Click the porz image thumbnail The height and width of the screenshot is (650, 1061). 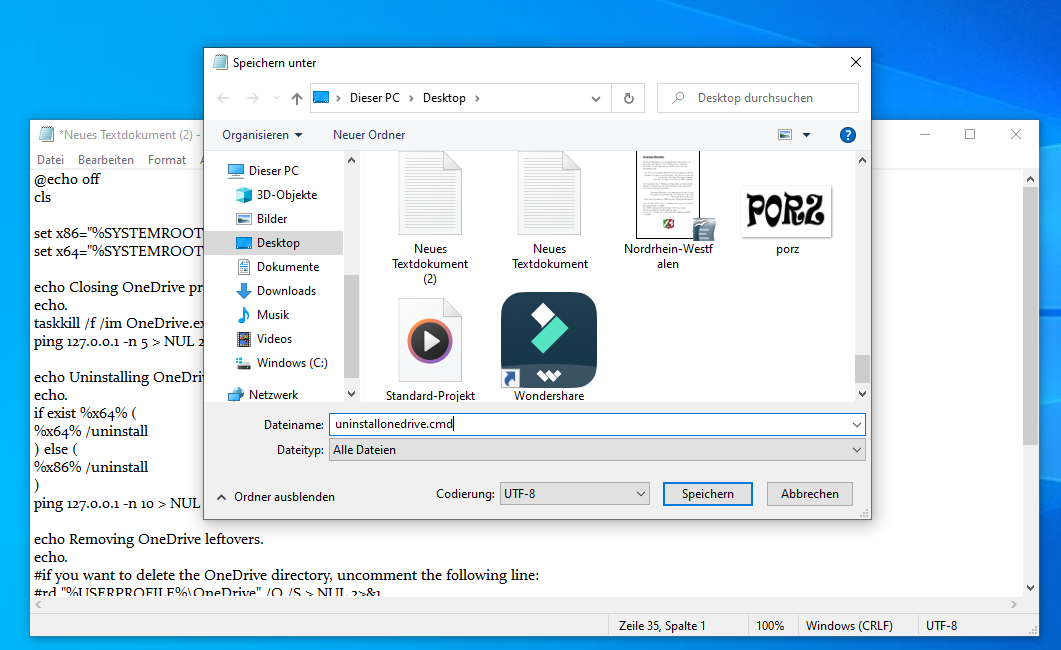click(786, 212)
